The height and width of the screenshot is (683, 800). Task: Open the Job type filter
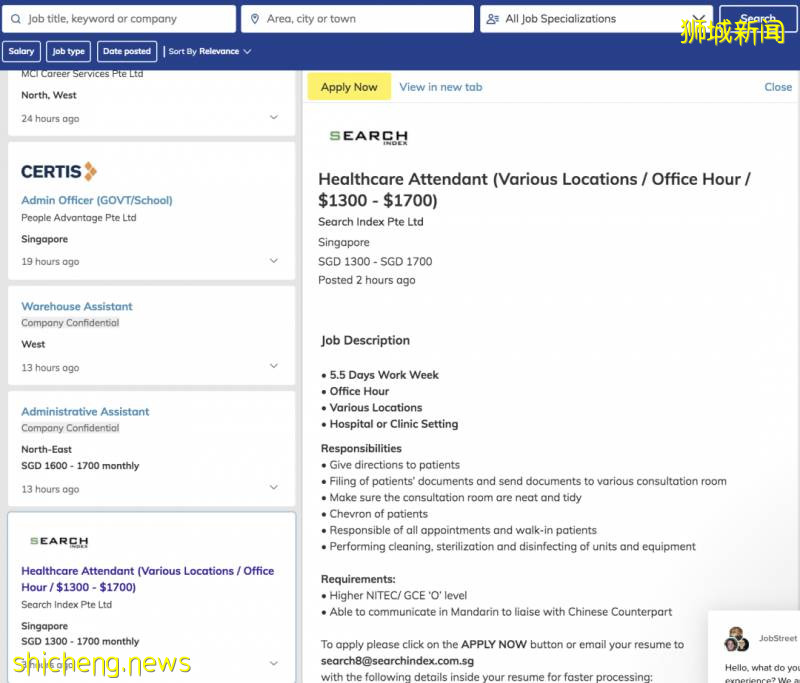pos(69,51)
